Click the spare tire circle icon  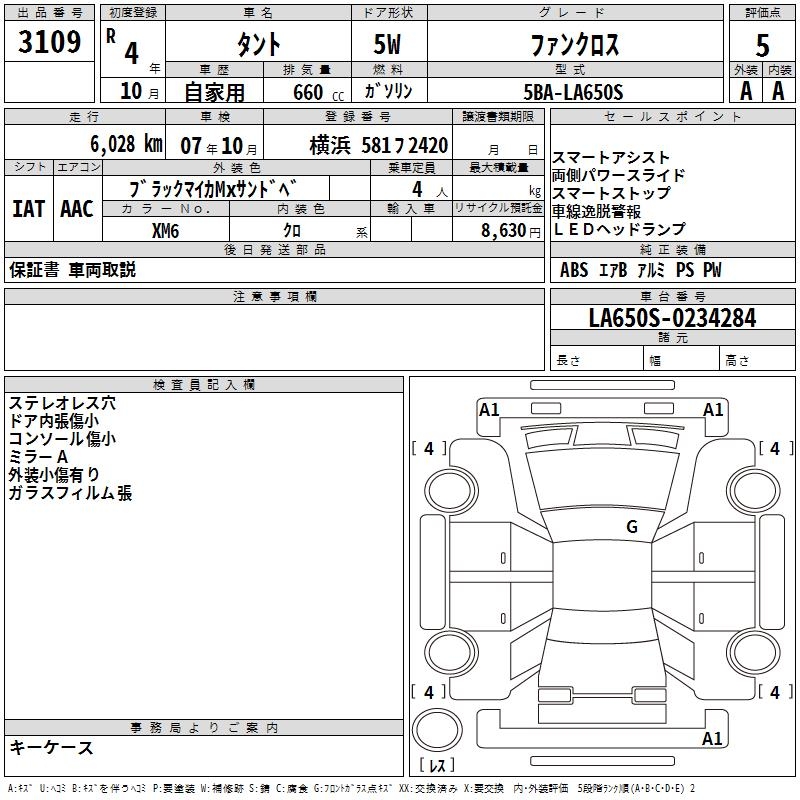(437, 729)
